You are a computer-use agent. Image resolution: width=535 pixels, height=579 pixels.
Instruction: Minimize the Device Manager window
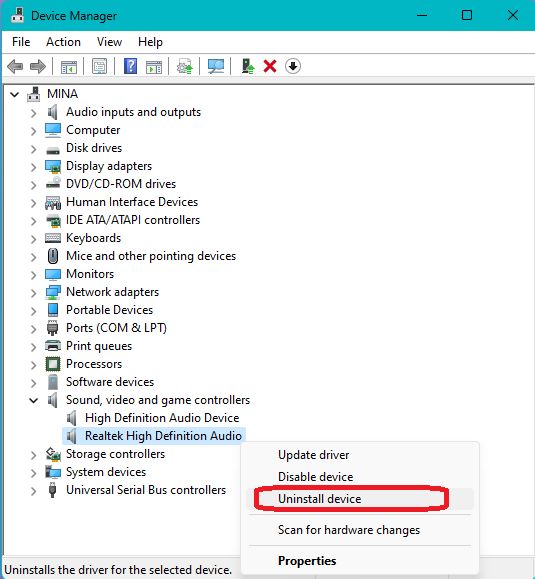tap(422, 16)
